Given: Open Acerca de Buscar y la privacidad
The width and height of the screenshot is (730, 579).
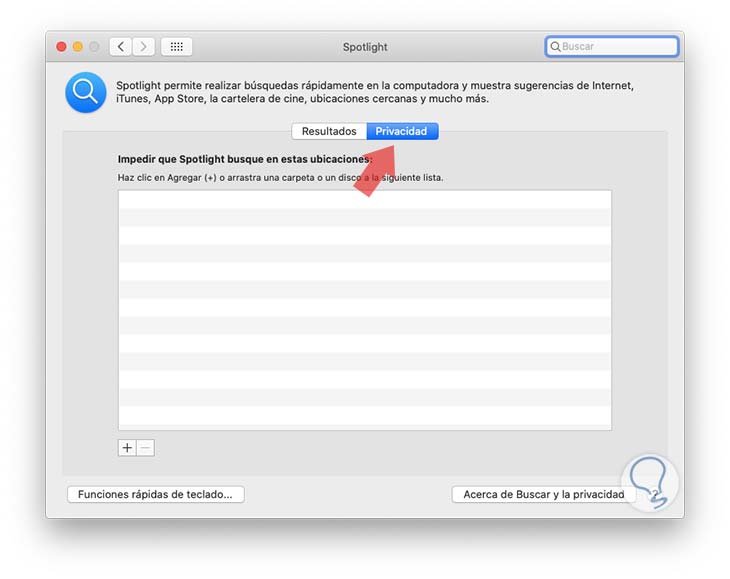Looking at the screenshot, I should tap(543, 494).
